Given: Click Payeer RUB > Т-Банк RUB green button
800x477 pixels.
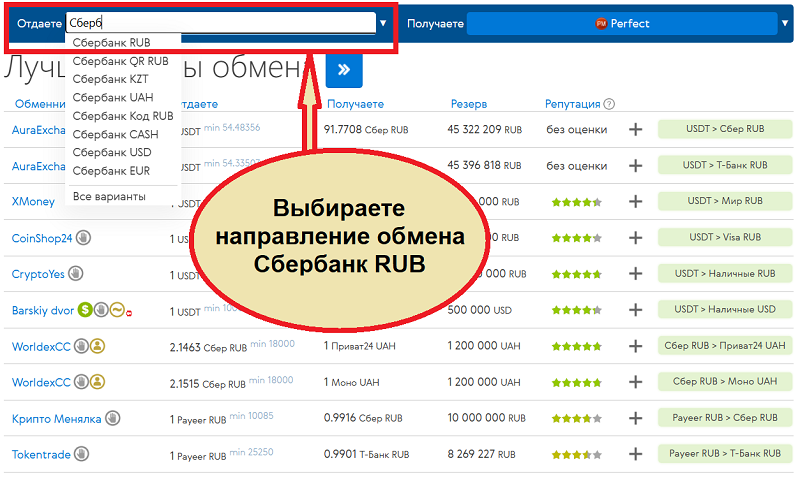Looking at the screenshot, I should pyautogui.click(x=725, y=454).
